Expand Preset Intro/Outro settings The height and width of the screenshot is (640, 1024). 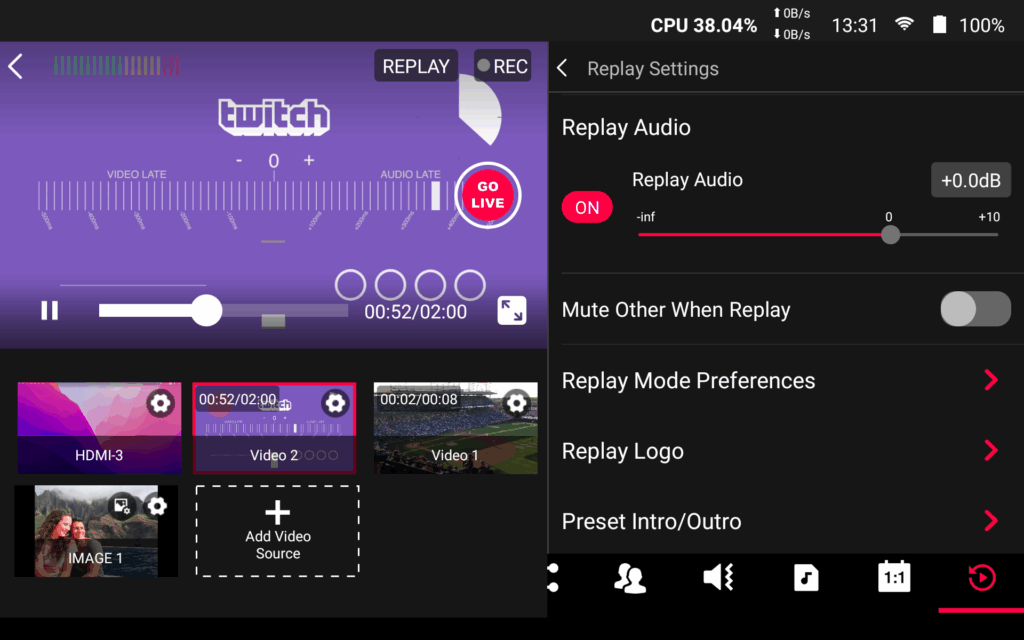coord(990,521)
